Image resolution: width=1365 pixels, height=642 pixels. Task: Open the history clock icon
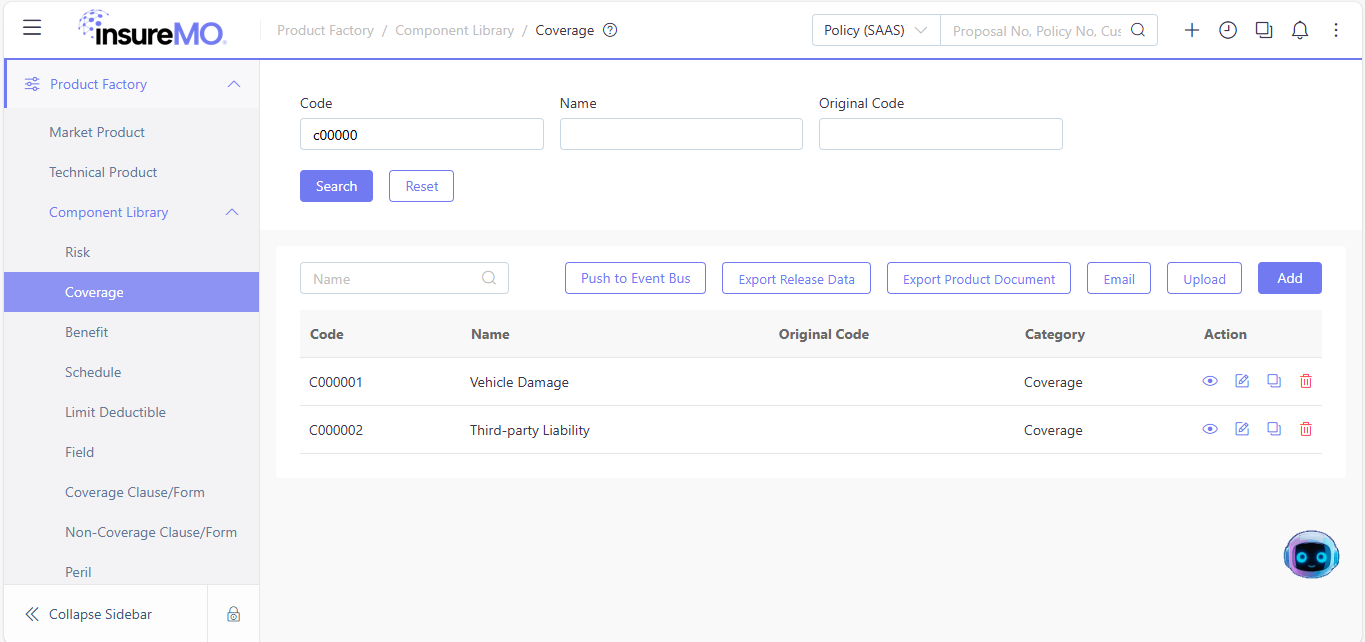1228,30
